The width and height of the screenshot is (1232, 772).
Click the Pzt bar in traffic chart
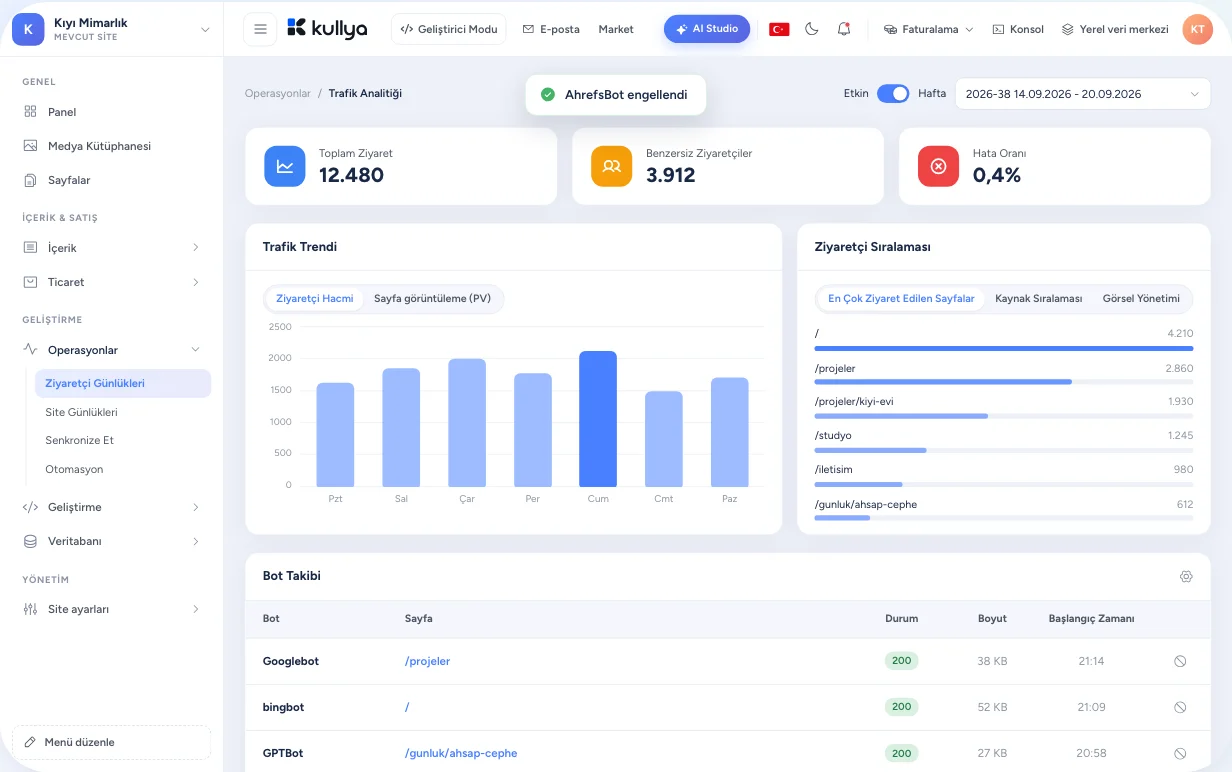pos(335,434)
